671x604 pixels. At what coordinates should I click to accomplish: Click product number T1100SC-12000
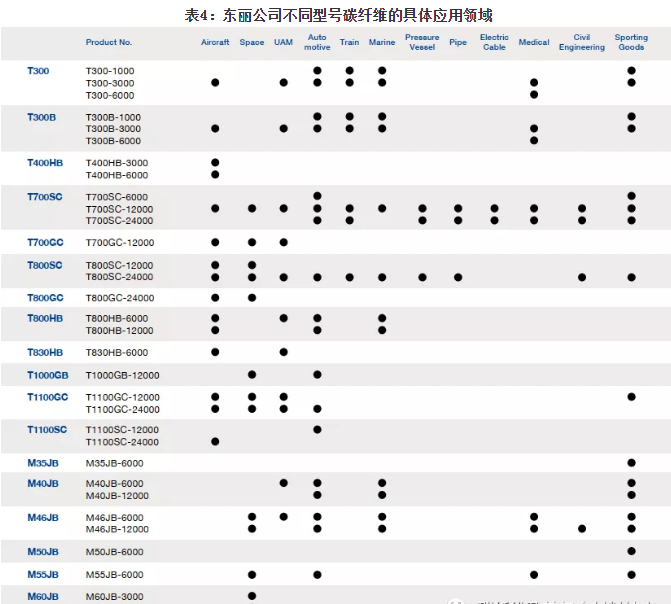point(122,429)
